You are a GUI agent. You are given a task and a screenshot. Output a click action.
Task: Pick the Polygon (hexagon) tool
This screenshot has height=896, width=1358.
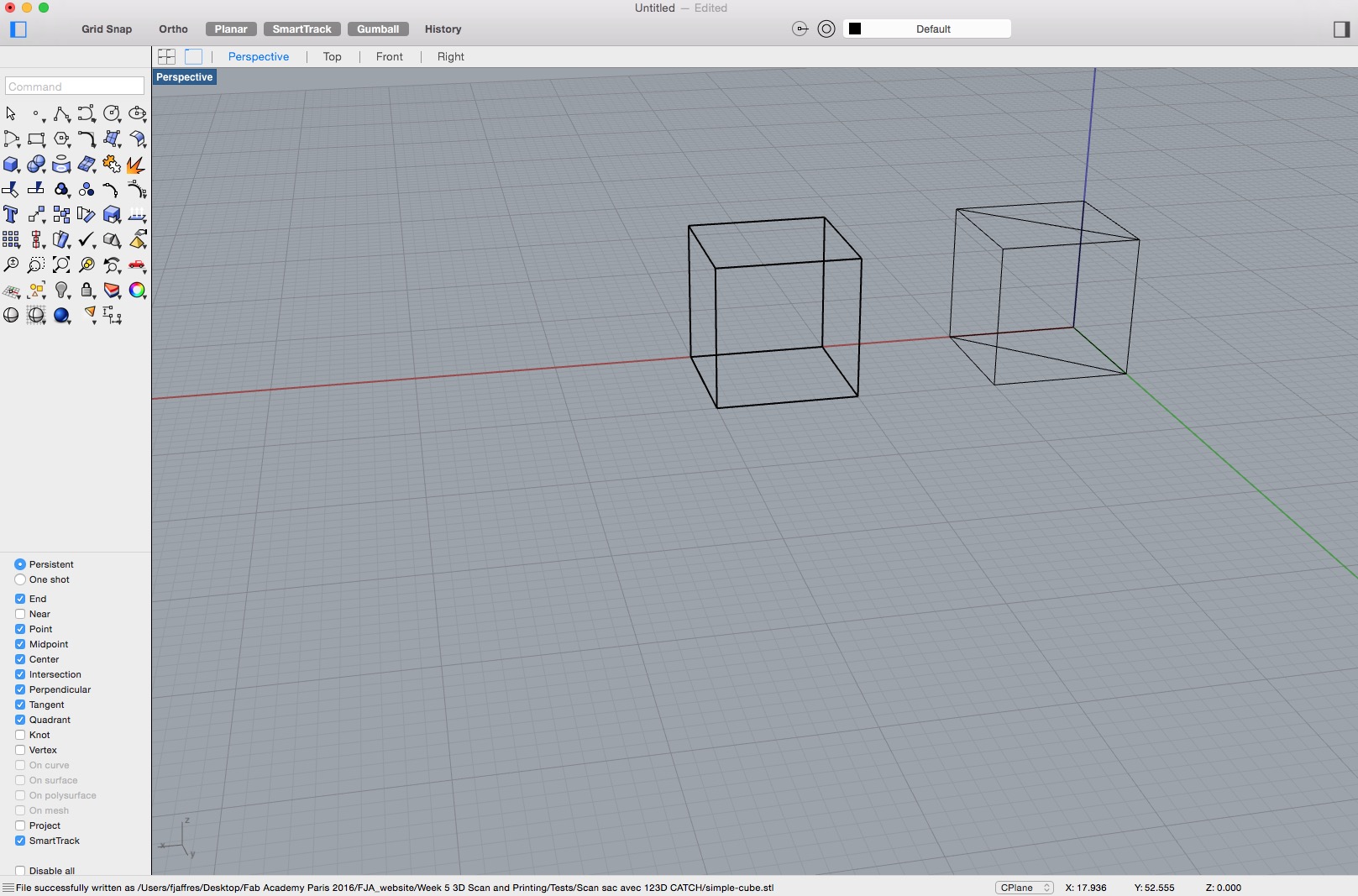[61, 139]
